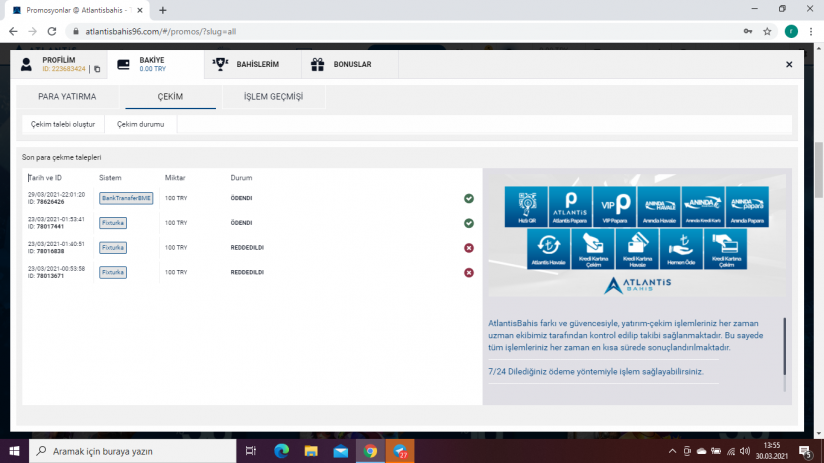
Task: Click green check icon for ID 78626426
Action: click(469, 198)
